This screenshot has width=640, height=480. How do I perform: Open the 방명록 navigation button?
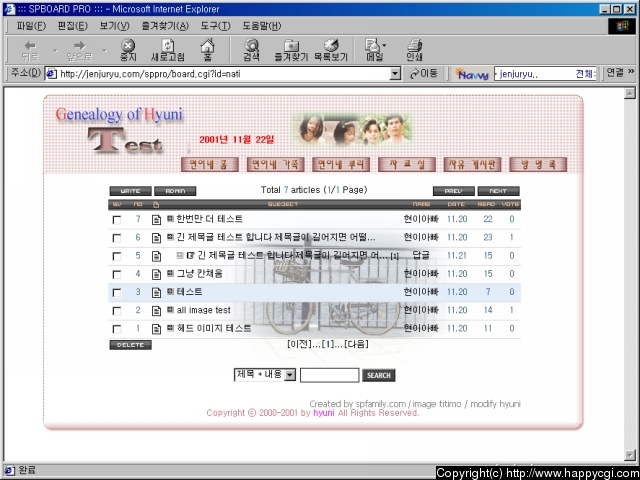click(538, 164)
